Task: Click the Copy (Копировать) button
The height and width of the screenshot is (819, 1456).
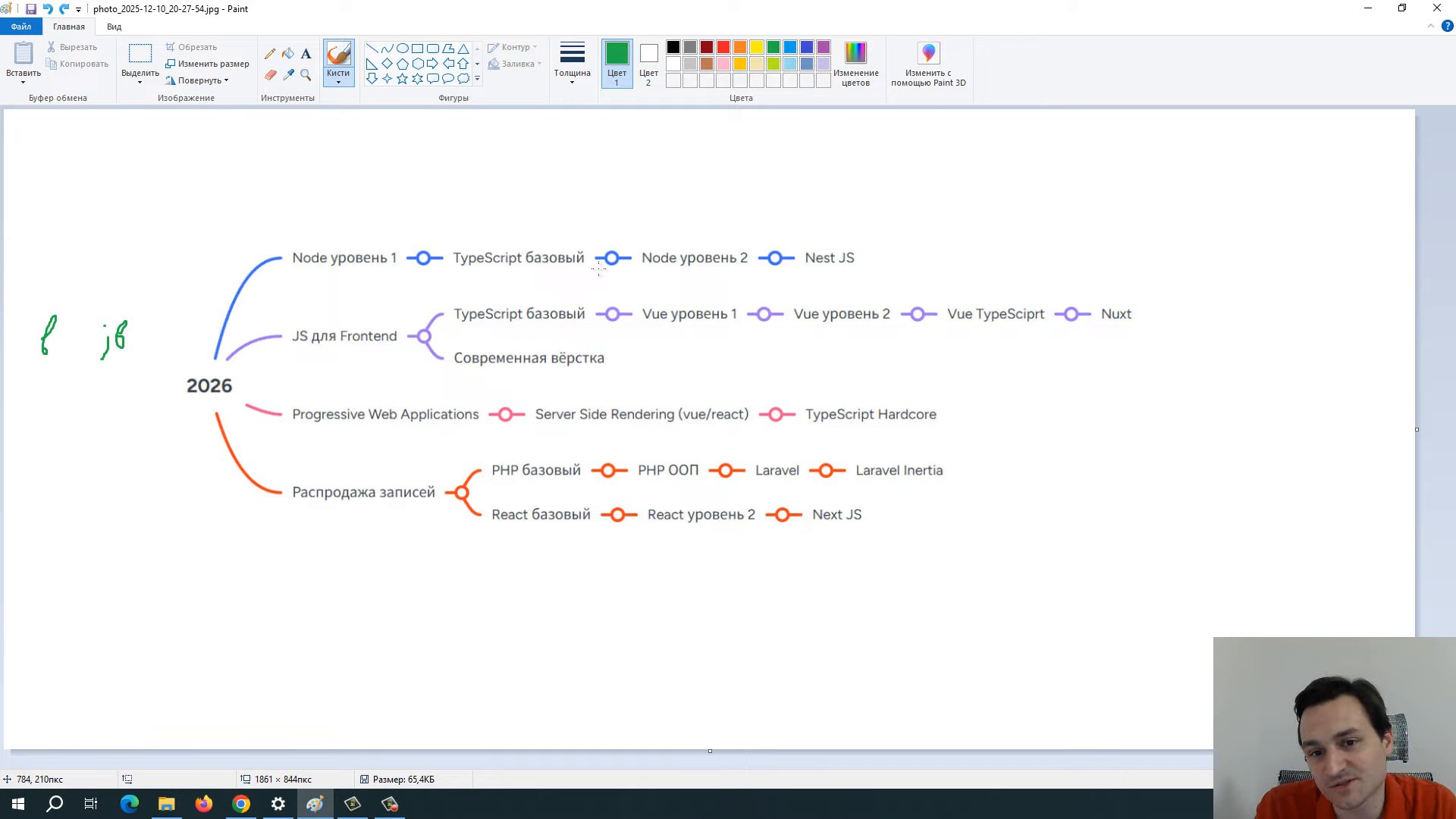Action: coord(77,64)
